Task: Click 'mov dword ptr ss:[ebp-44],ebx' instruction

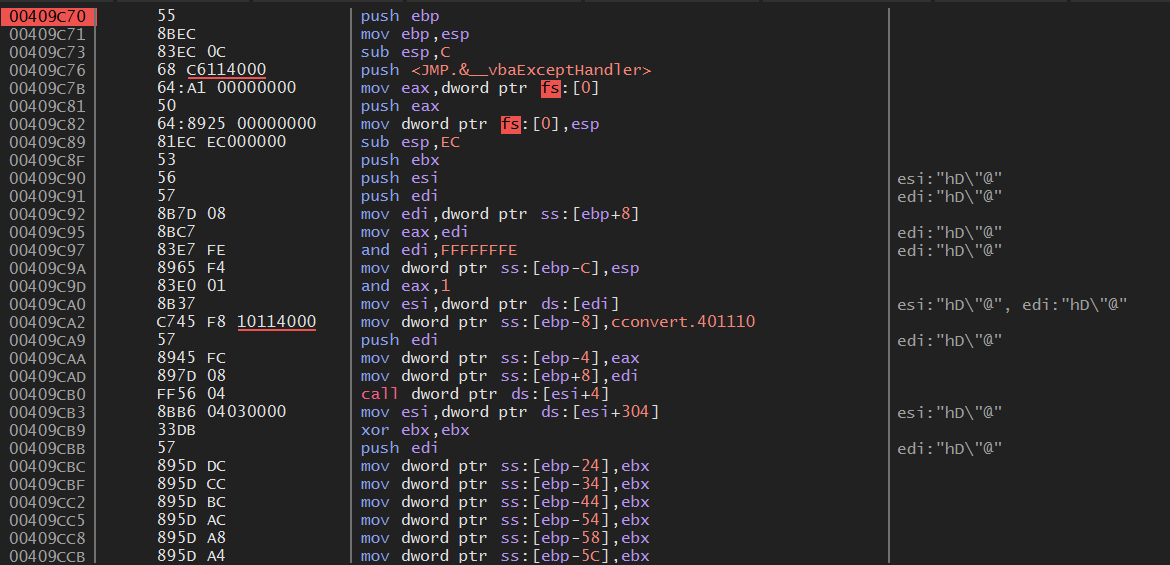Action: pos(505,502)
